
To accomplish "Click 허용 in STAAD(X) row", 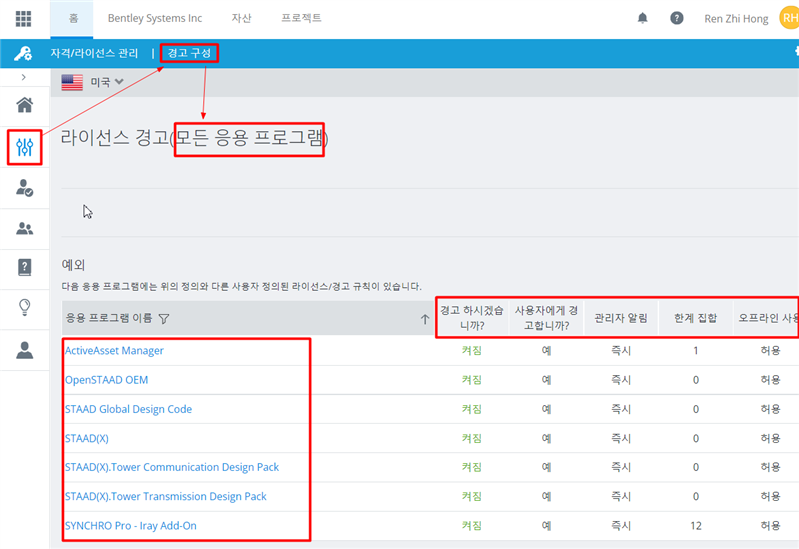I will [x=770, y=438].
